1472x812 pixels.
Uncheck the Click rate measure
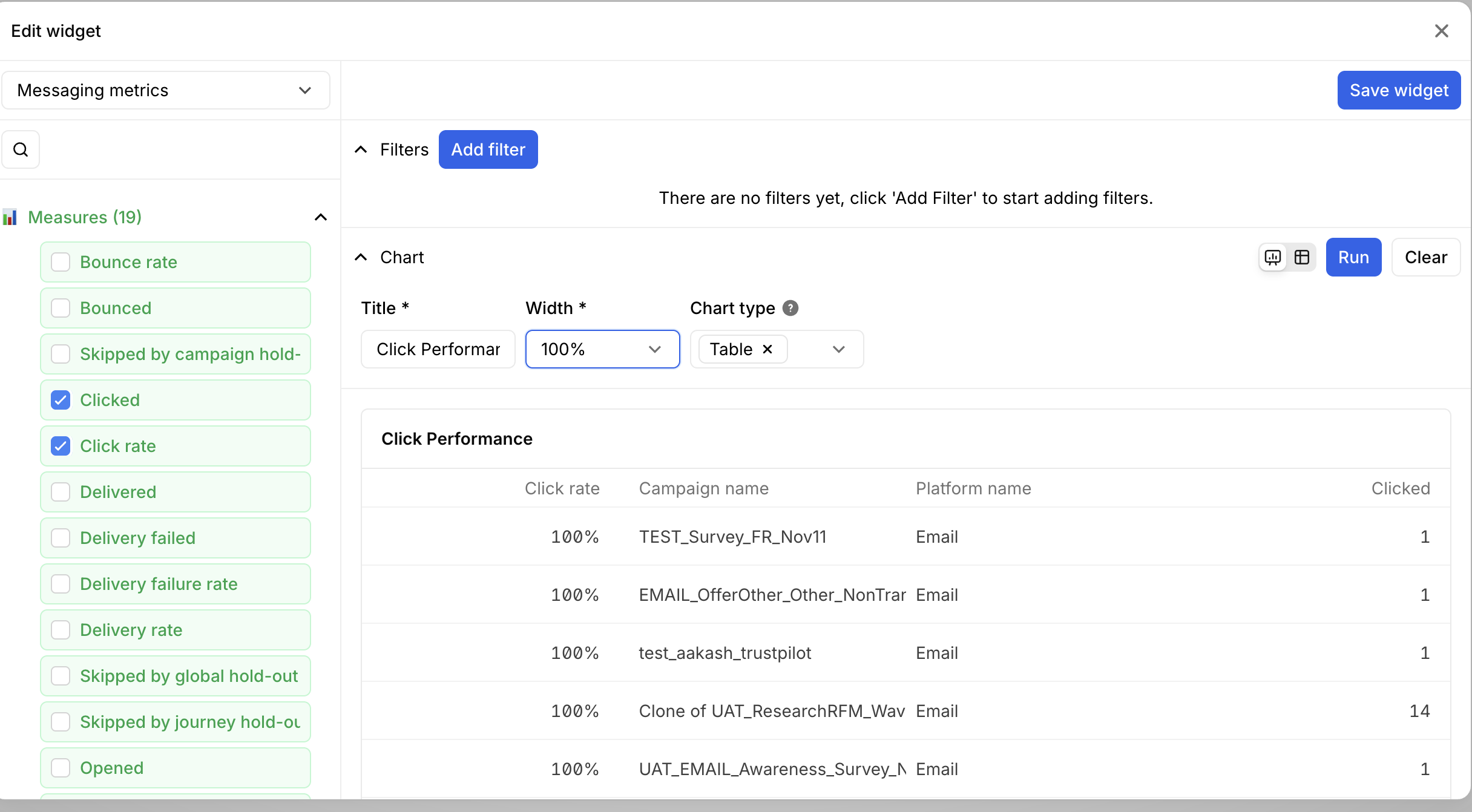[x=61, y=446]
